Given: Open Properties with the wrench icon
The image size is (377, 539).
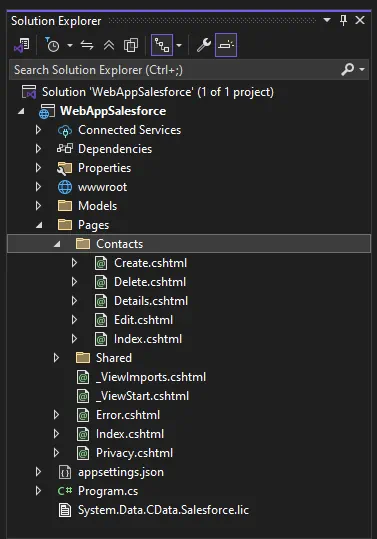Looking at the screenshot, I should coord(203,45).
